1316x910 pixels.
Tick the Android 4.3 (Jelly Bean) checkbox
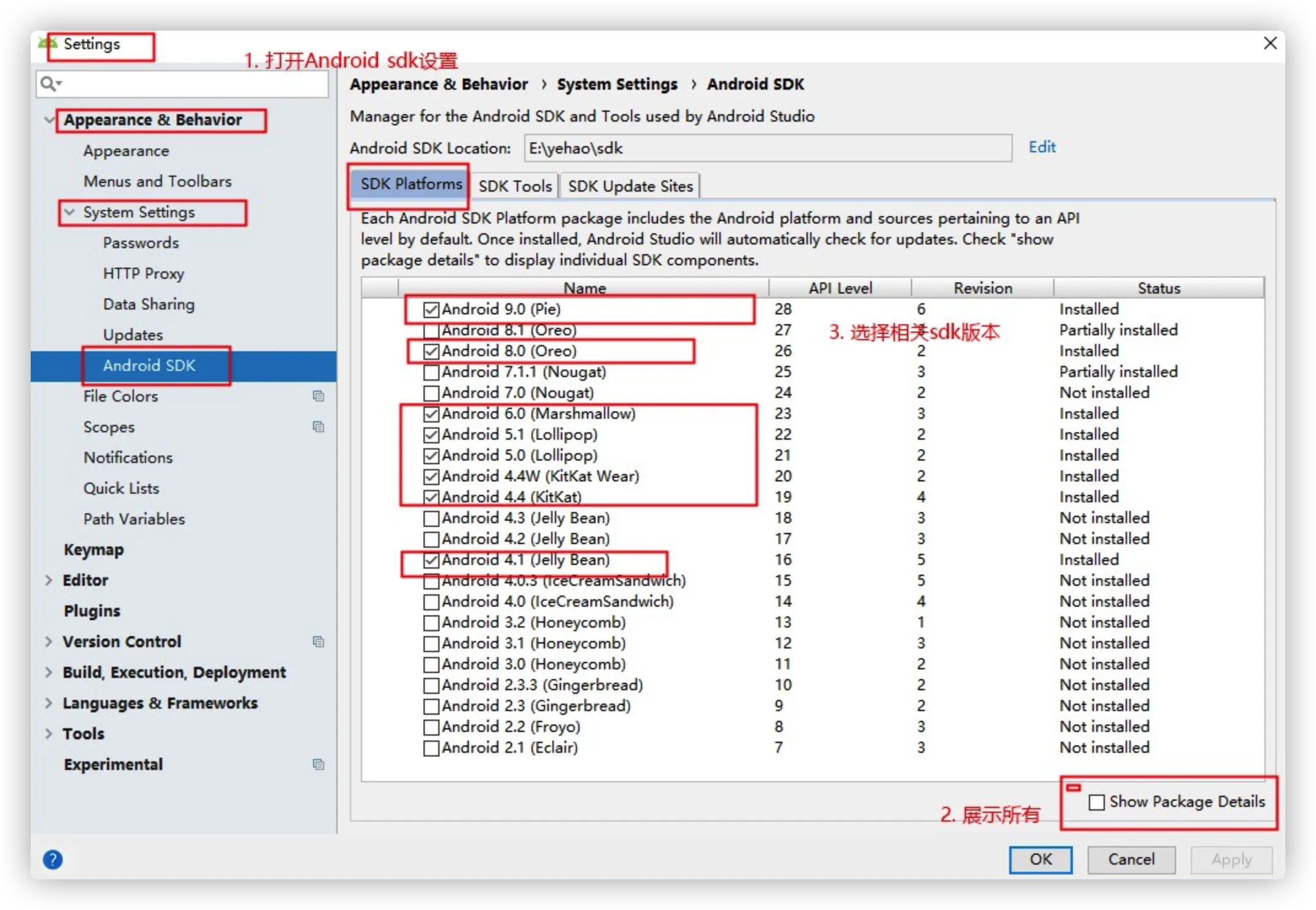point(432,518)
